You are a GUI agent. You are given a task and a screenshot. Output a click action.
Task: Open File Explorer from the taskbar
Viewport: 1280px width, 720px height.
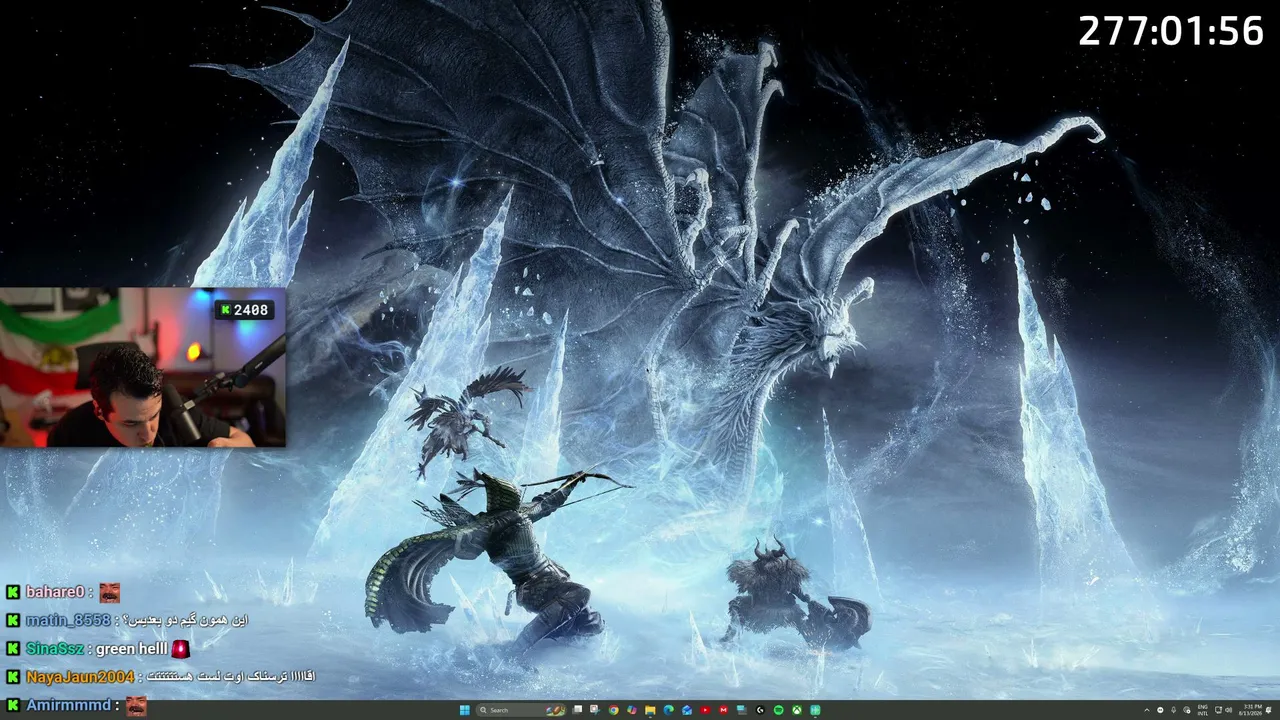click(x=650, y=710)
